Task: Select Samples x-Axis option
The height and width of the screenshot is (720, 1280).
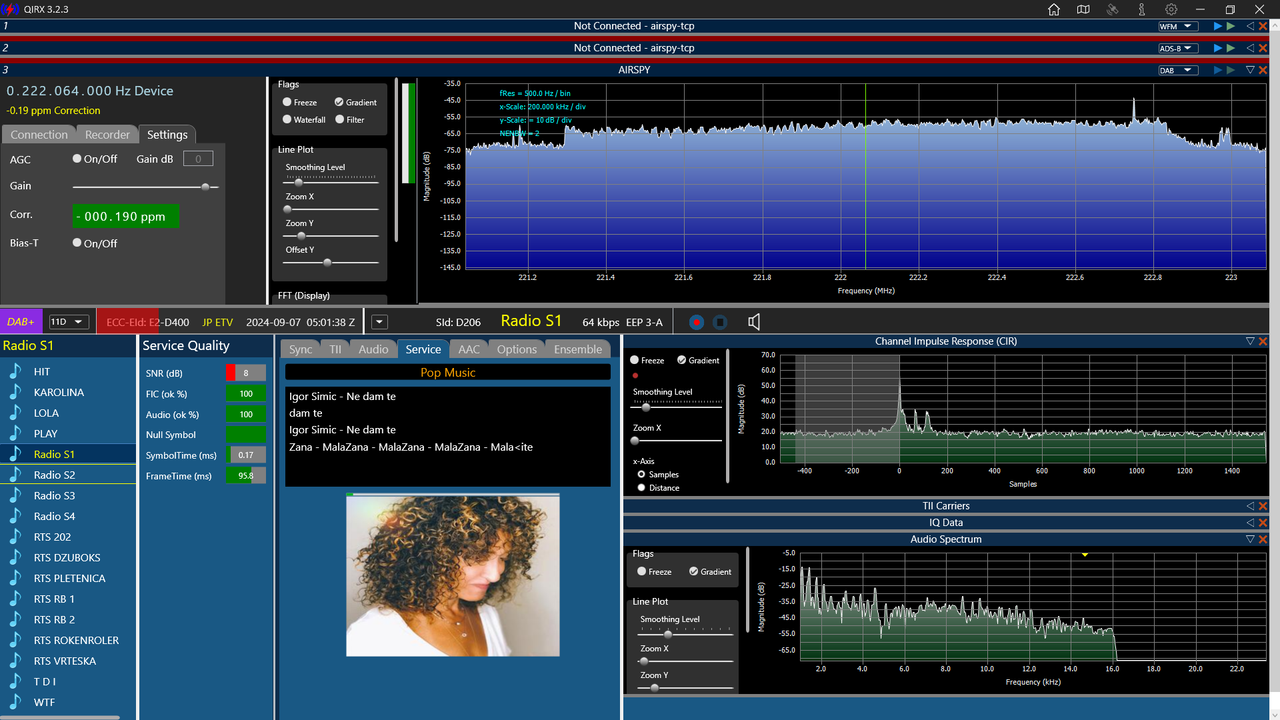Action: (x=642, y=474)
